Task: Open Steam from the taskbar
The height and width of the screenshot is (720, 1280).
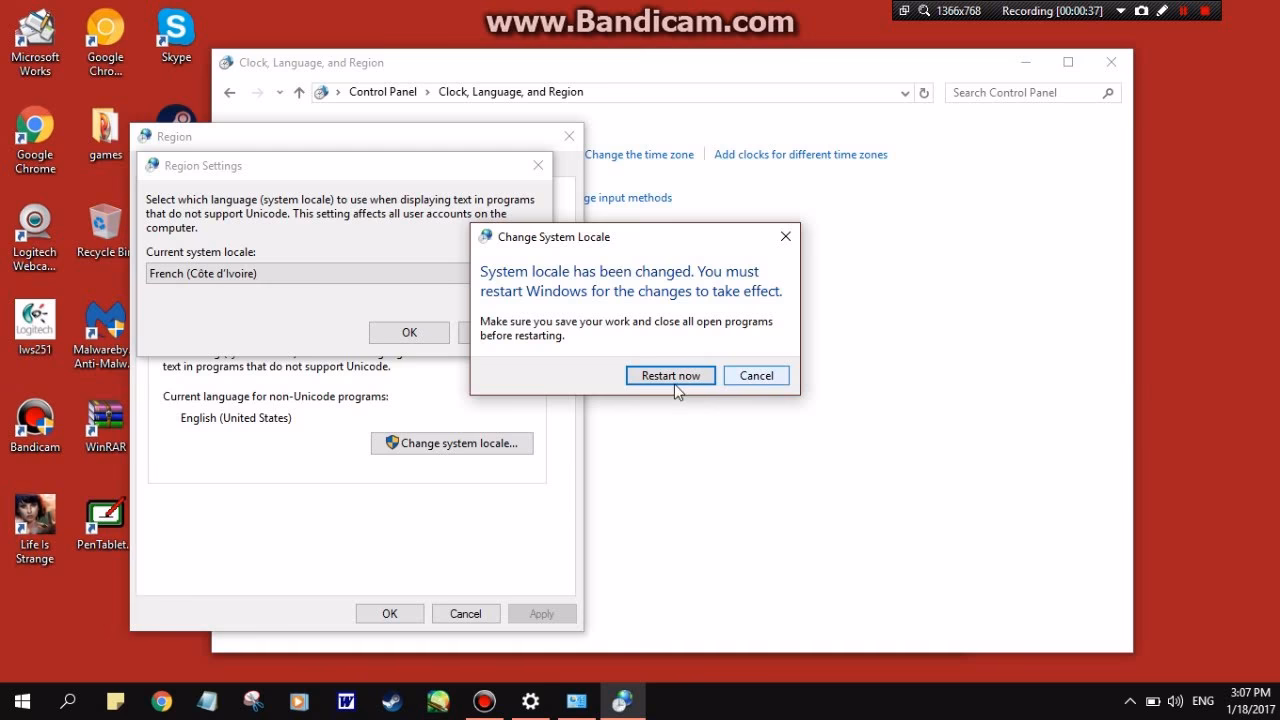Action: click(x=392, y=701)
